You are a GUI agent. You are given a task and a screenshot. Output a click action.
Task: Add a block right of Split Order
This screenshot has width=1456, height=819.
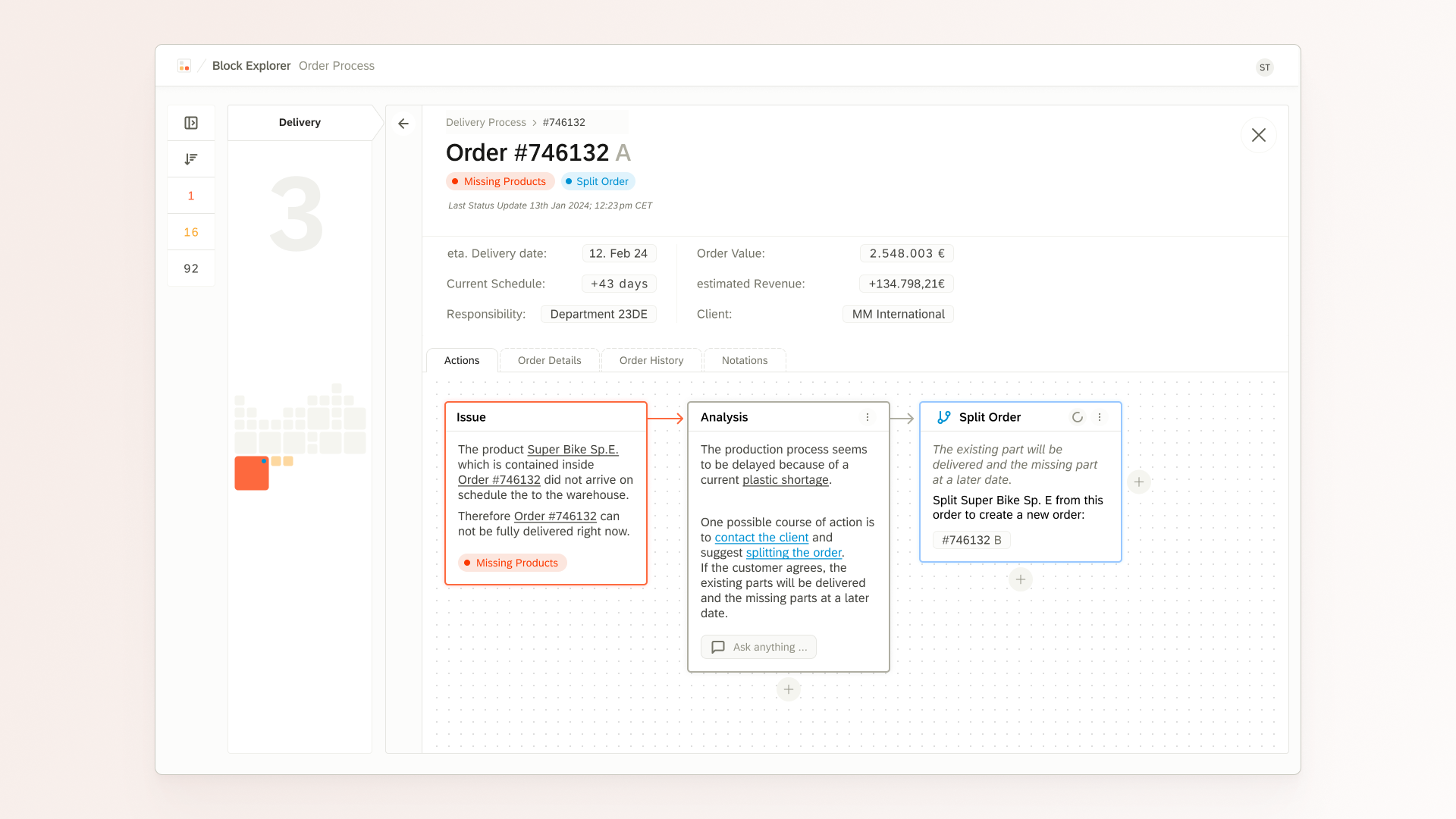pos(1139,482)
